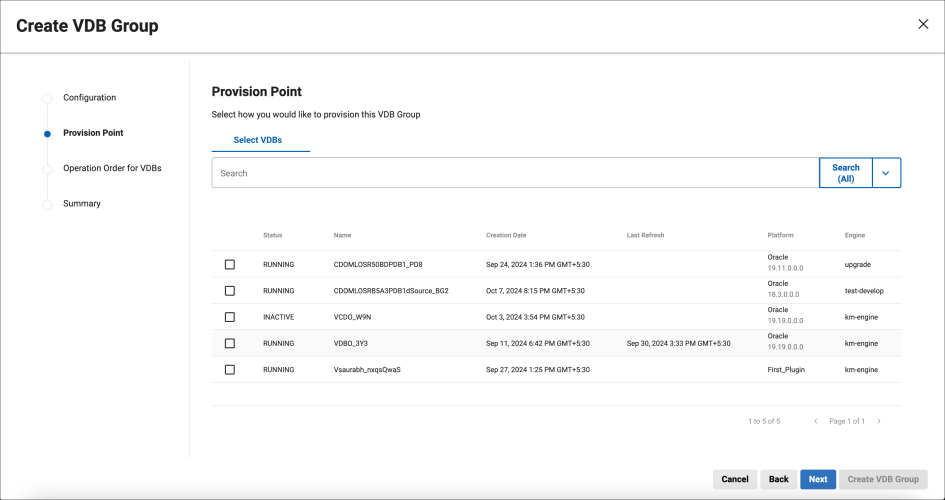This screenshot has width=945, height=500.
Task: Tick the Vsaurabh_nxqsQwaS checkbox
Action: click(230, 369)
